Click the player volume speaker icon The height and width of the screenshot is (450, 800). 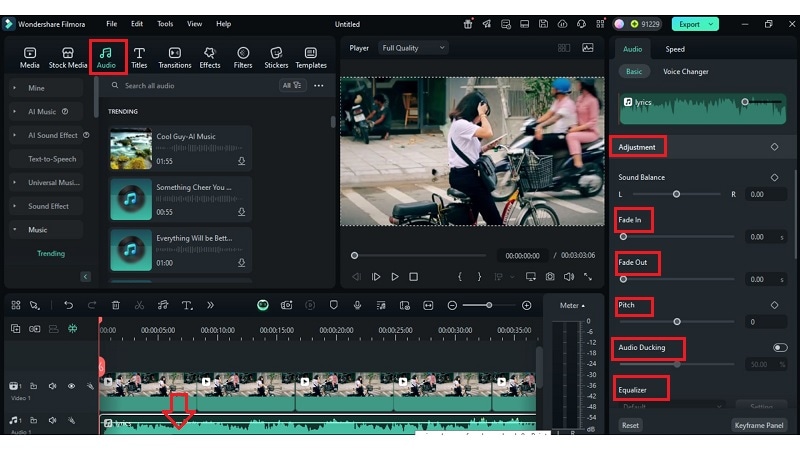(x=569, y=277)
